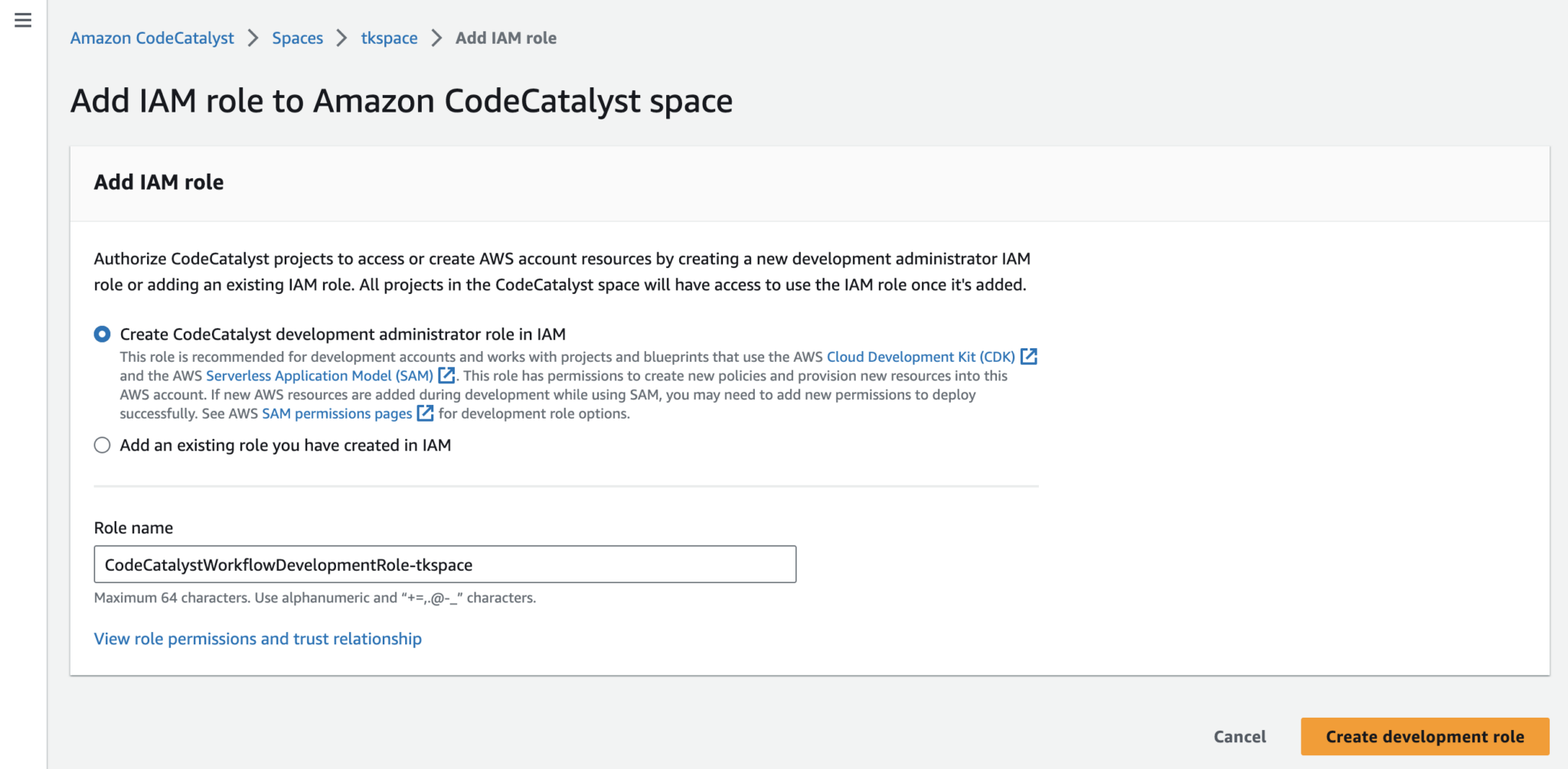Click the Create development role button
Image resolution: width=1568 pixels, height=769 pixels.
(1424, 736)
